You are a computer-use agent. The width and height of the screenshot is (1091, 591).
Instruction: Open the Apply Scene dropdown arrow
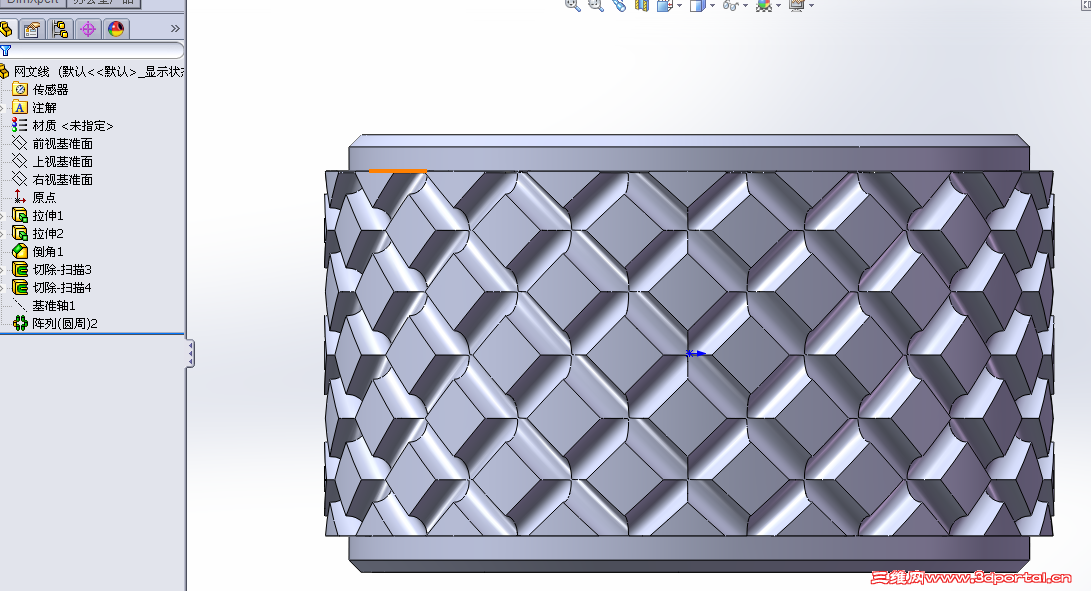778,6
